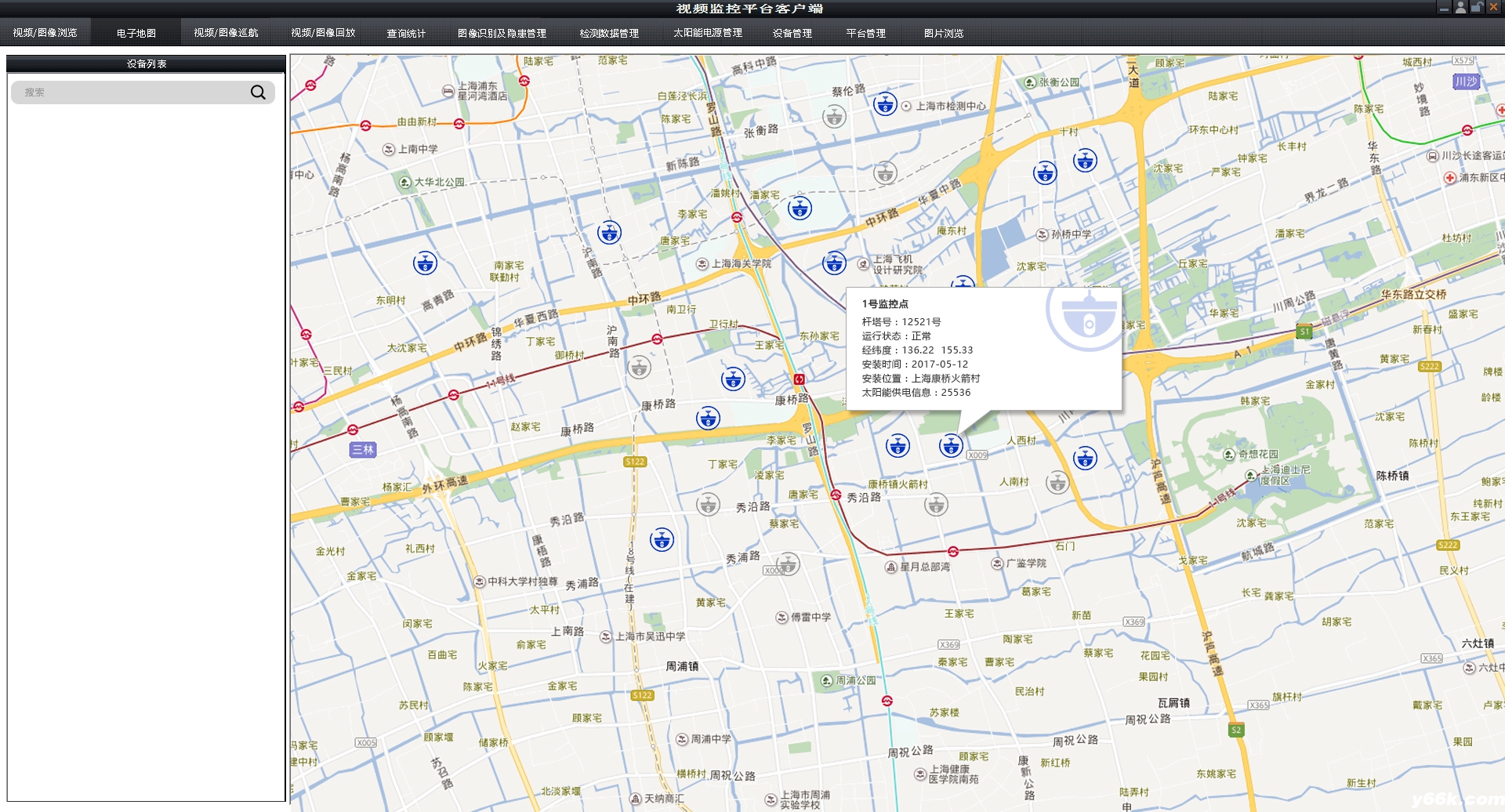Open the 视频/图像回放 tab

[x=323, y=33]
